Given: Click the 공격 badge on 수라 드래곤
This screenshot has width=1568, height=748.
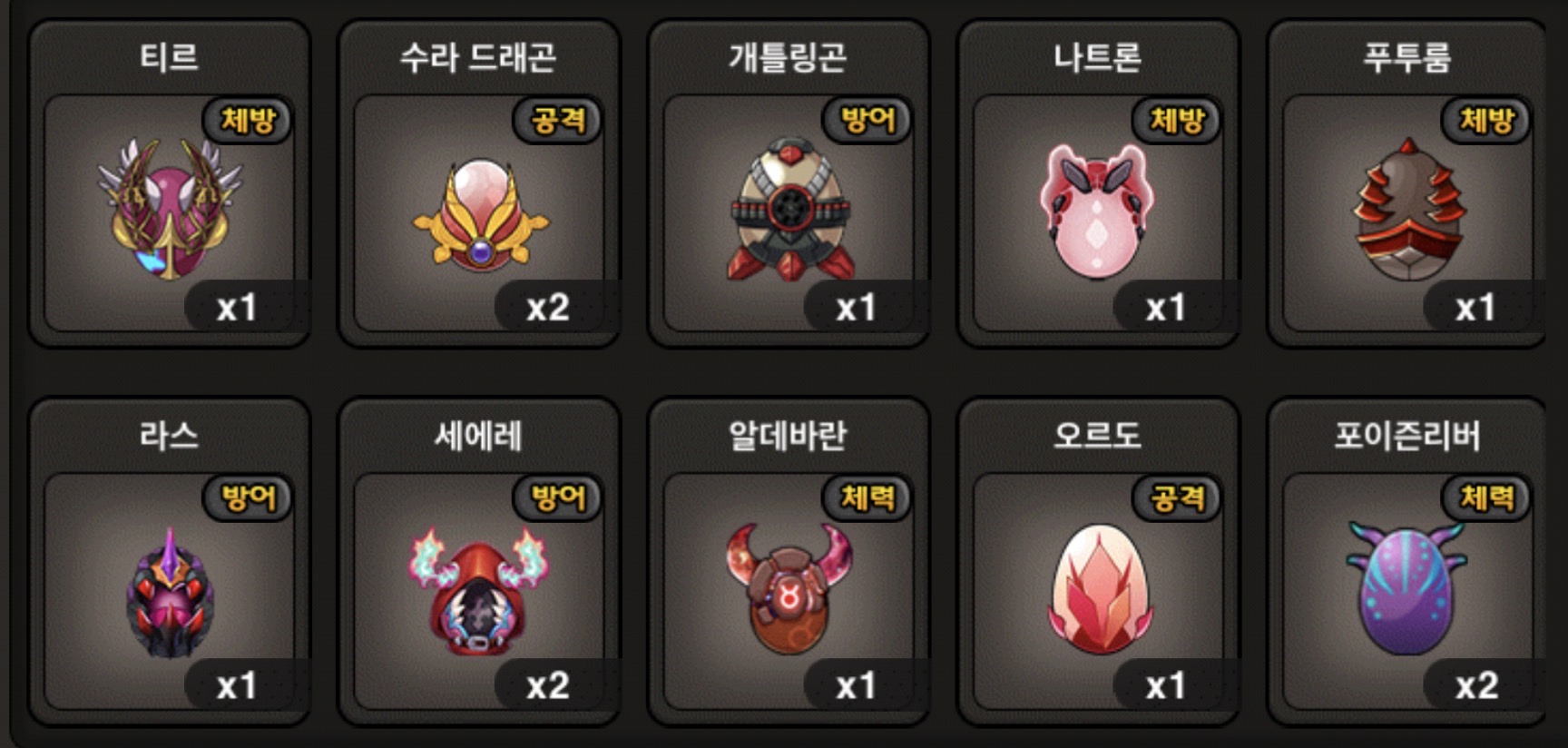Looking at the screenshot, I should click(558, 120).
